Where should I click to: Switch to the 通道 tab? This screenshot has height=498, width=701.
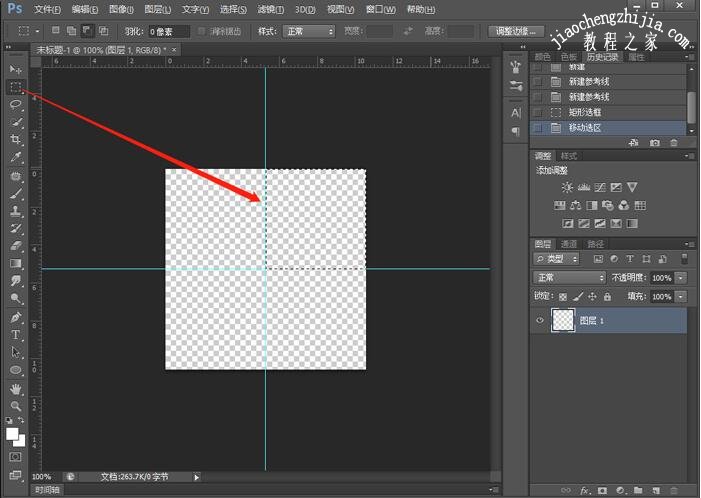coord(568,244)
